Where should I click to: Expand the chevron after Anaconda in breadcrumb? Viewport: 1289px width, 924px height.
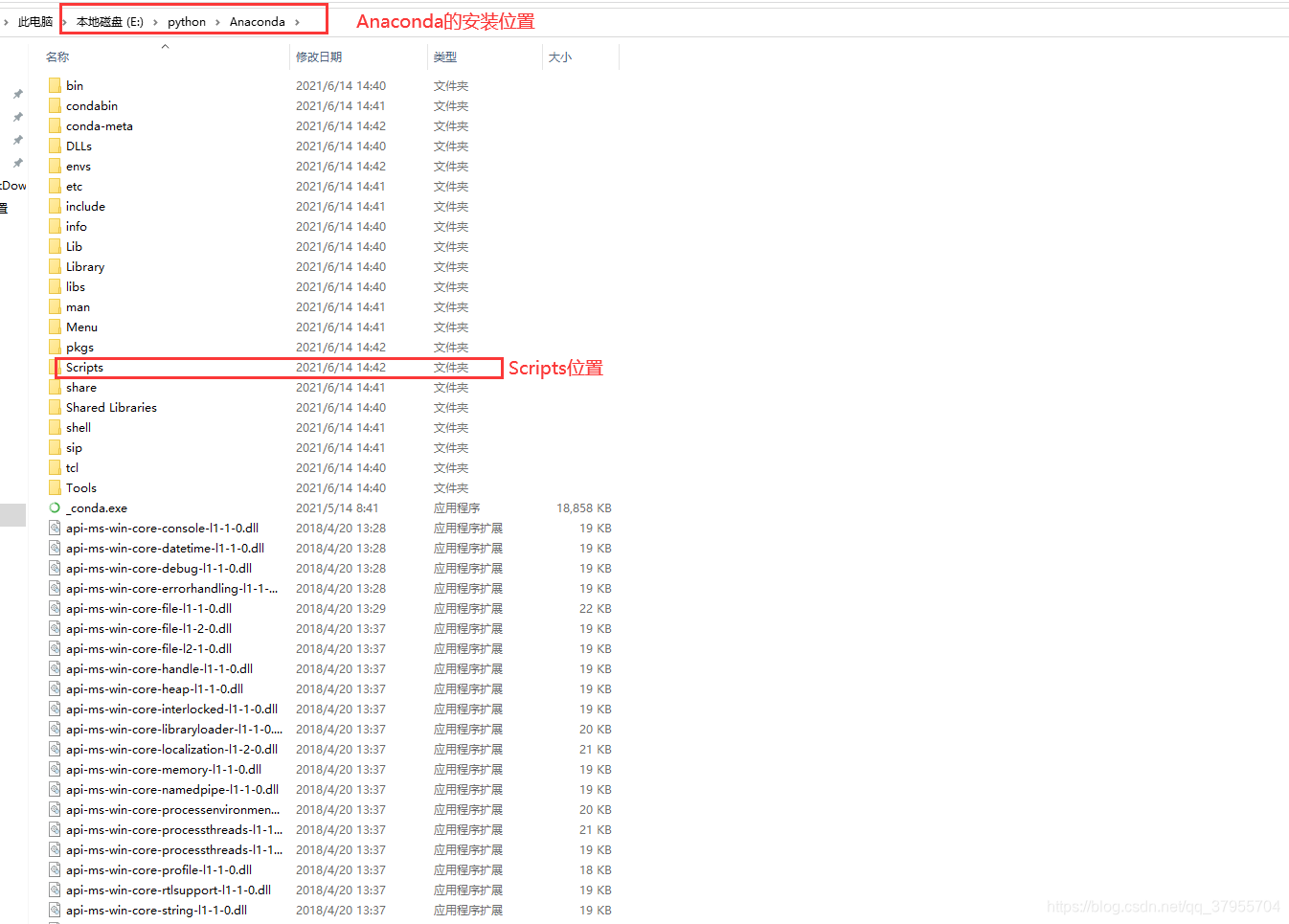pos(297,21)
